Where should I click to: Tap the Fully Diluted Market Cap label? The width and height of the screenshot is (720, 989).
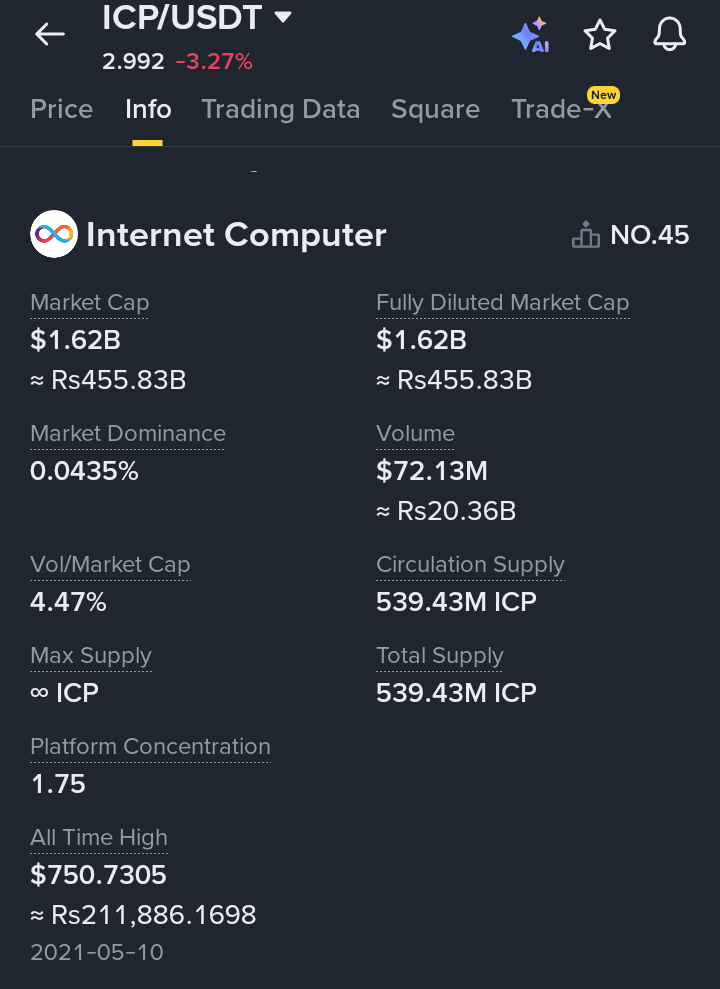502,303
